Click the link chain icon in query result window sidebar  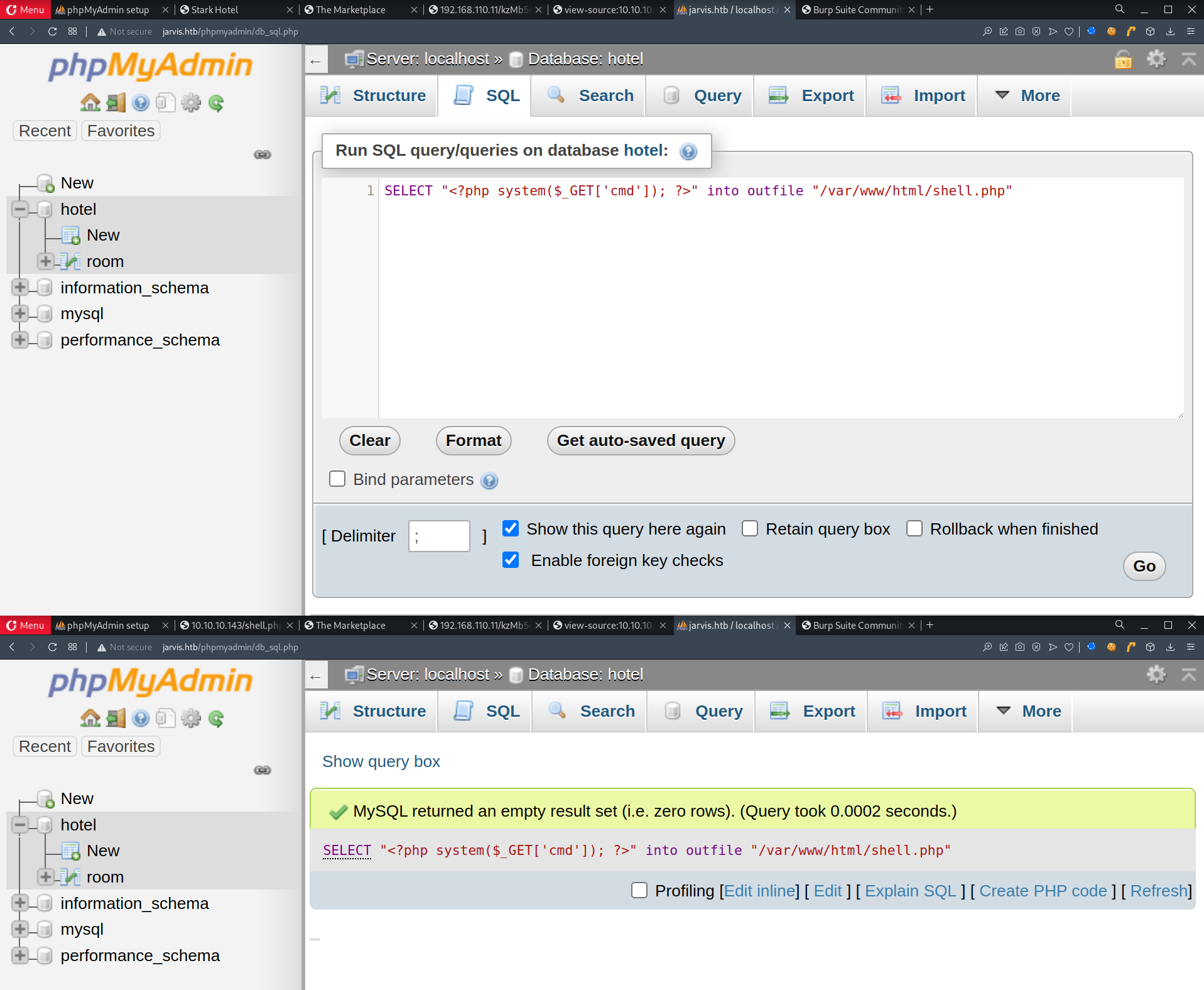pos(263,770)
